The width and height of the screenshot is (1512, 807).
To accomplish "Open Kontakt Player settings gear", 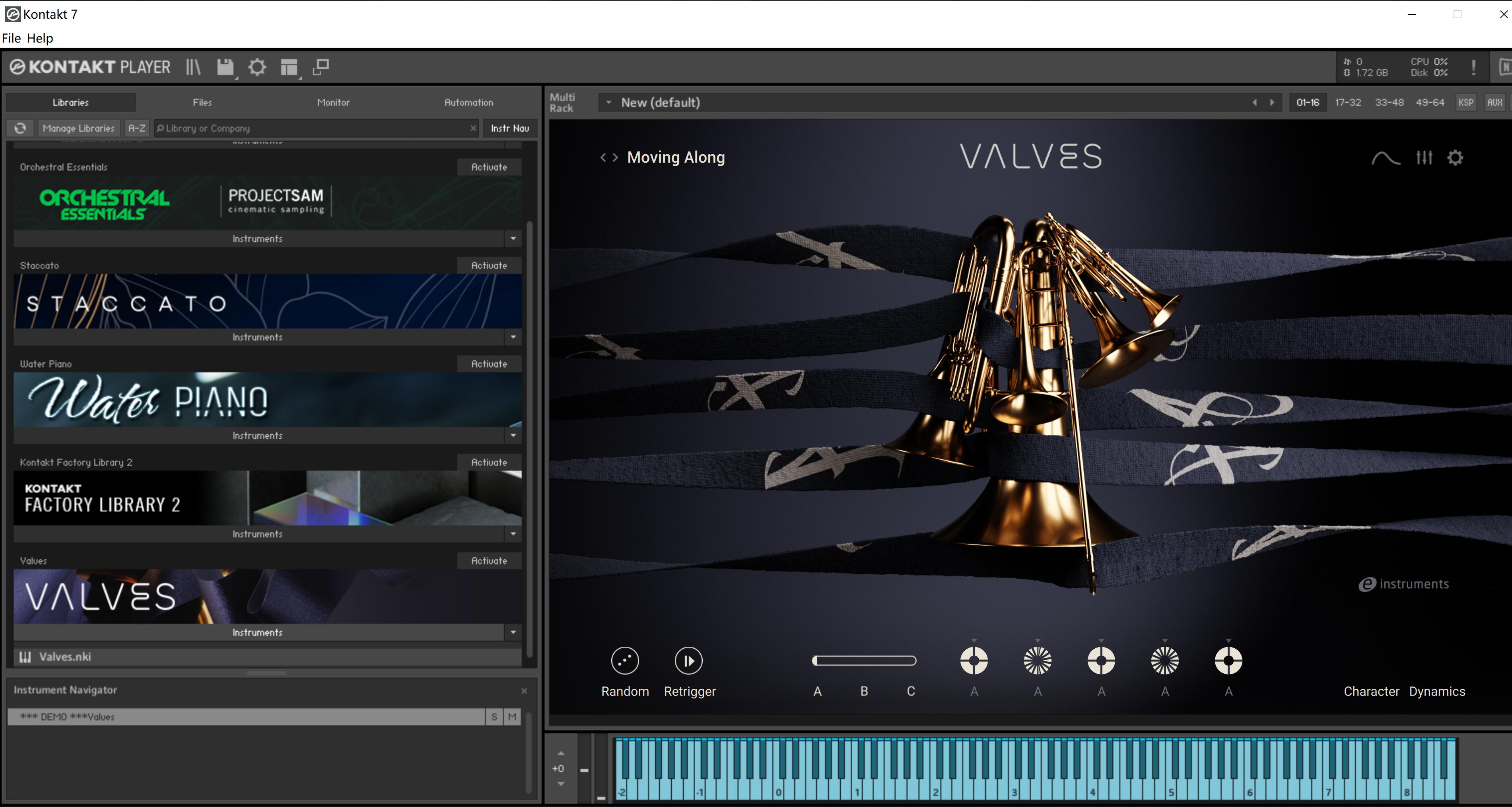I will pyautogui.click(x=257, y=66).
